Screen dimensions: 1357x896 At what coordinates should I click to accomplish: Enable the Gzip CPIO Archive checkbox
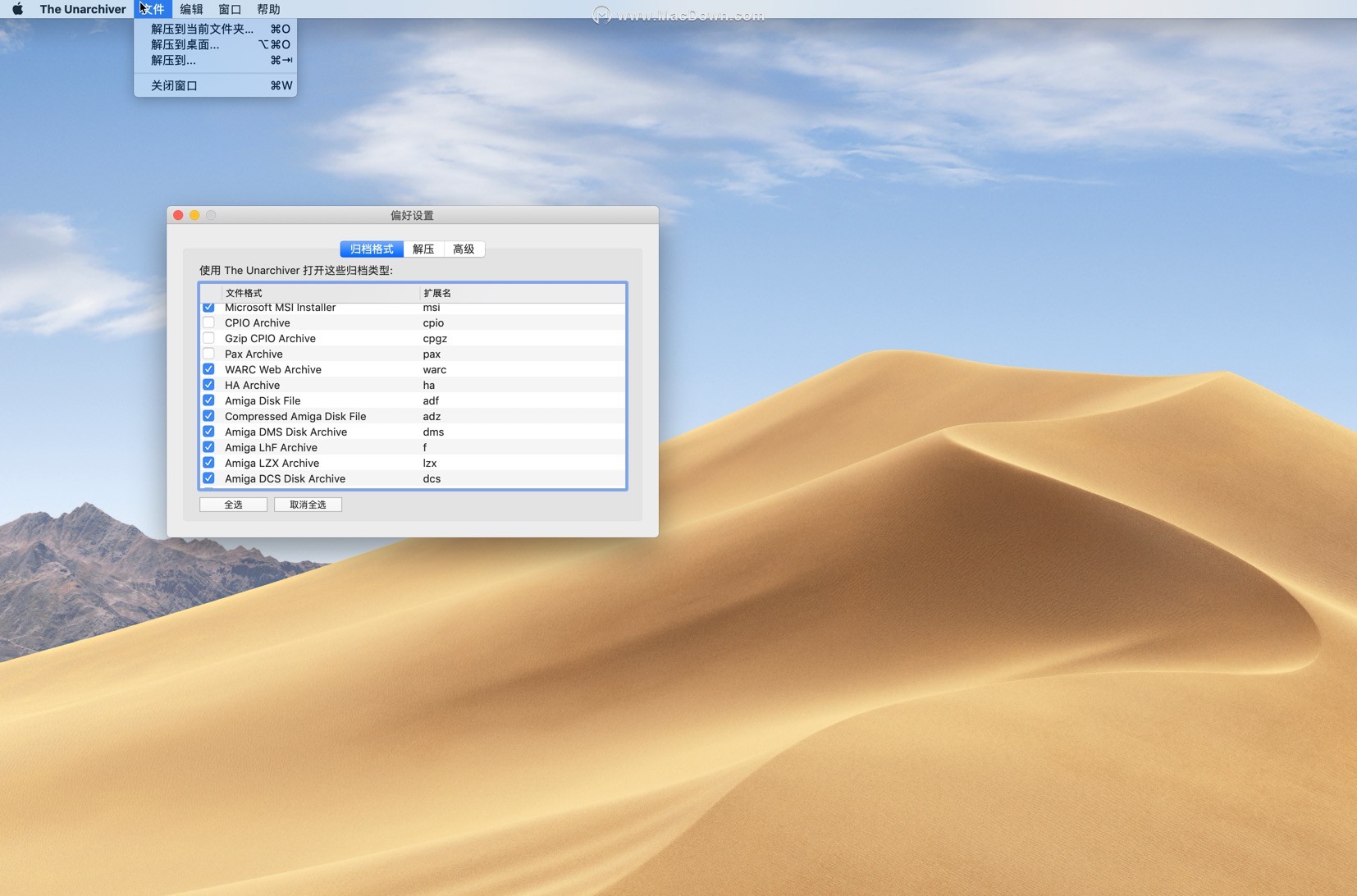coord(208,338)
